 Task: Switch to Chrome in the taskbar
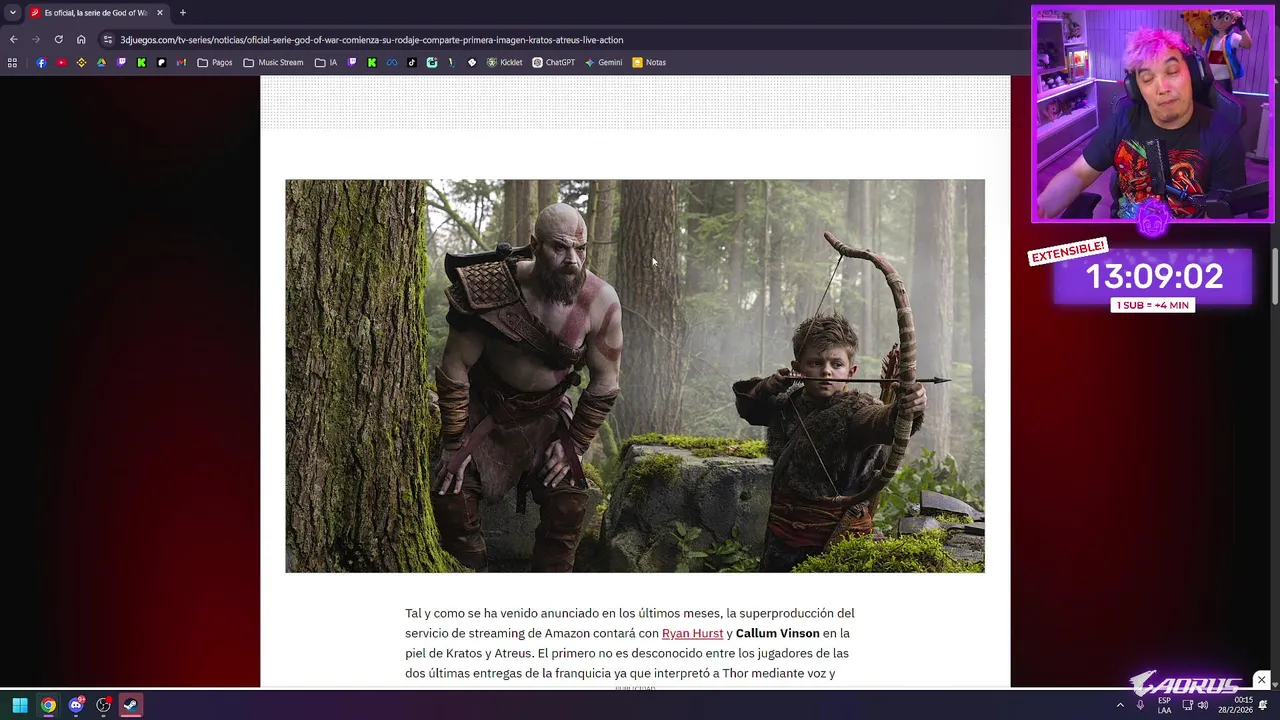[48, 705]
